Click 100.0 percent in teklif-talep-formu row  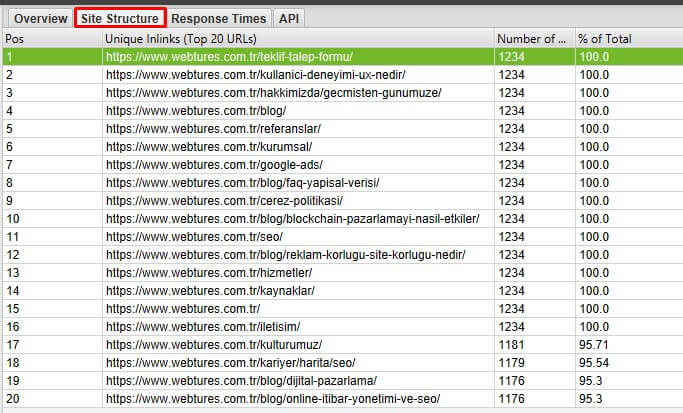pyautogui.click(x=629, y=57)
